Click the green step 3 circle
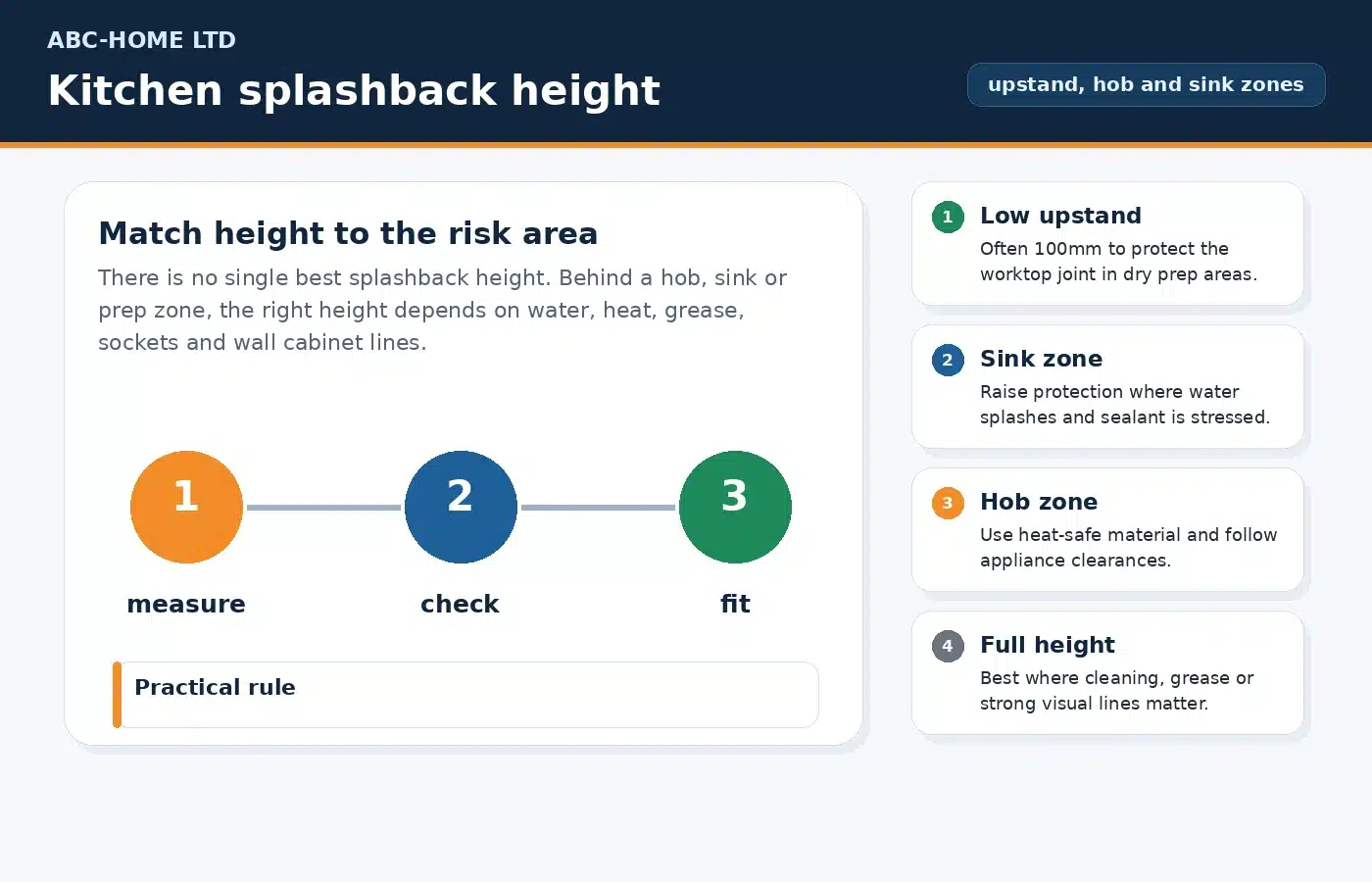The height and width of the screenshot is (882, 1372). click(735, 507)
